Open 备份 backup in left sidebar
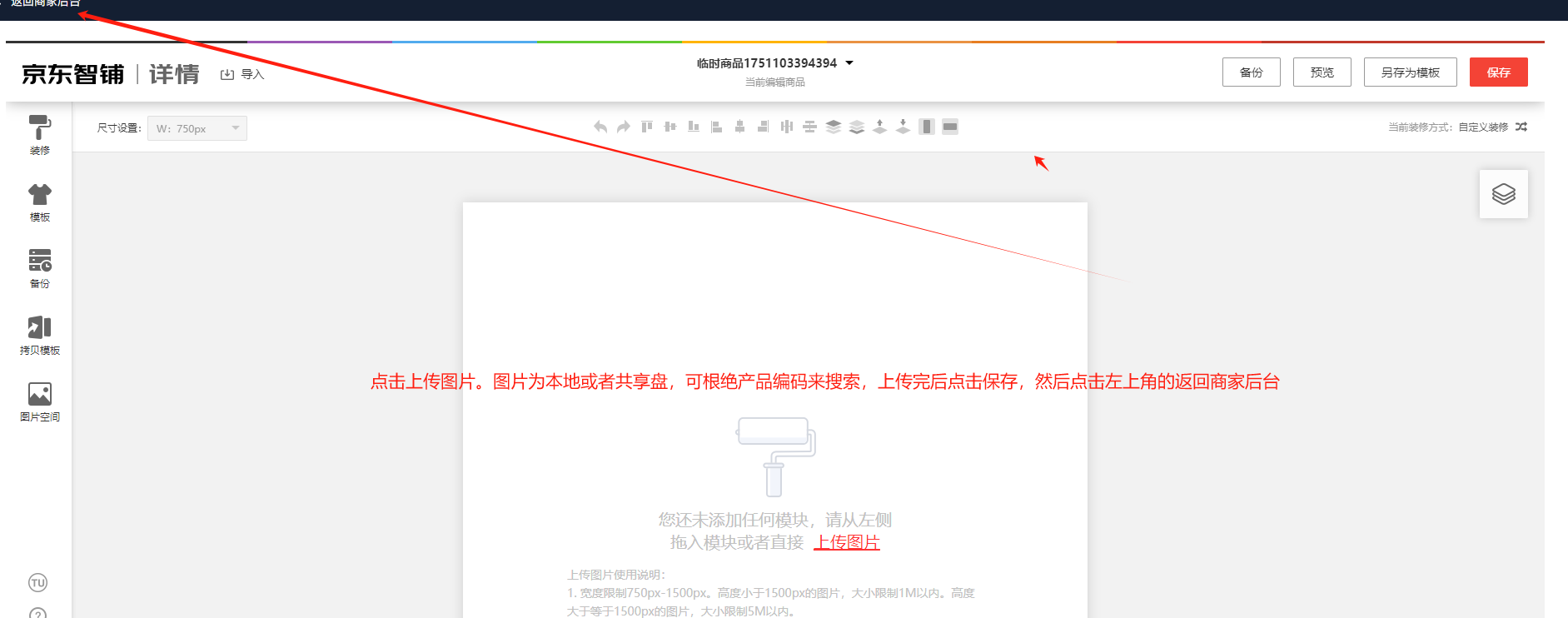Screen dimensions: 1568x618 click(x=39, y=268)
